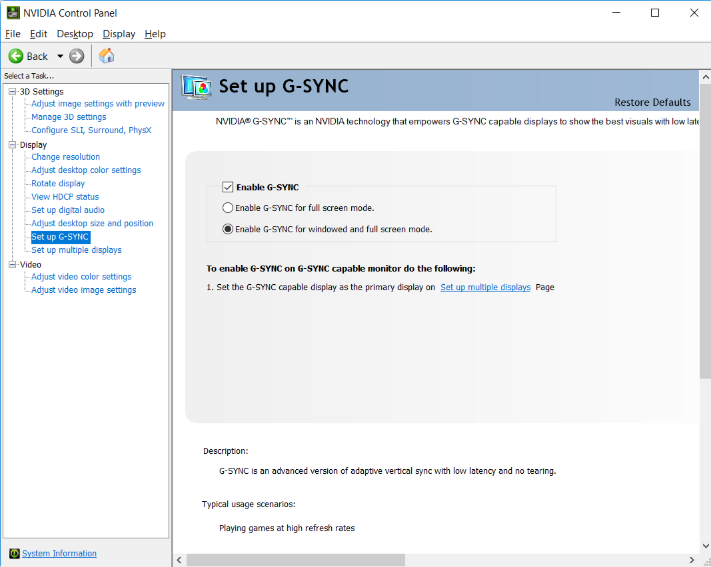Click the vertical scrollbar down arrow
This screenshot has width=711, height=567.
coord(706,546)
